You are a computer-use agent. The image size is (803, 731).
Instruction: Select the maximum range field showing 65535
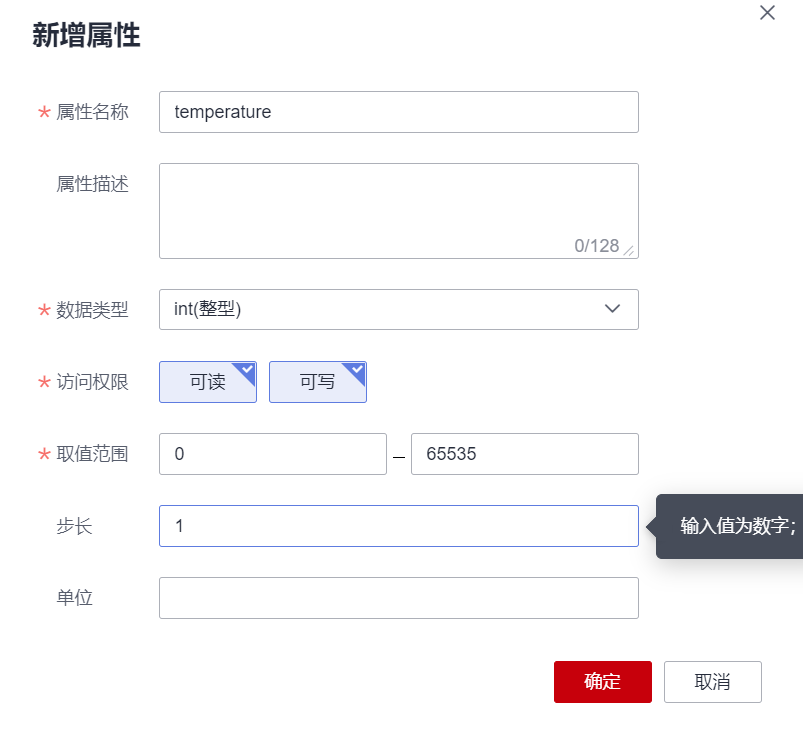click(x=524, y=454)
